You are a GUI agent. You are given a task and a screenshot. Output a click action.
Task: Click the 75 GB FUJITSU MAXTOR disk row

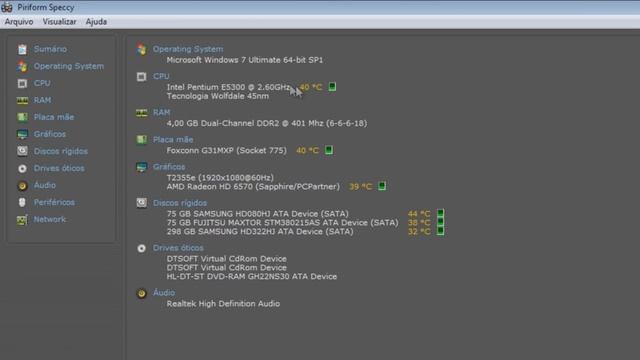click(x=282, y=222)
